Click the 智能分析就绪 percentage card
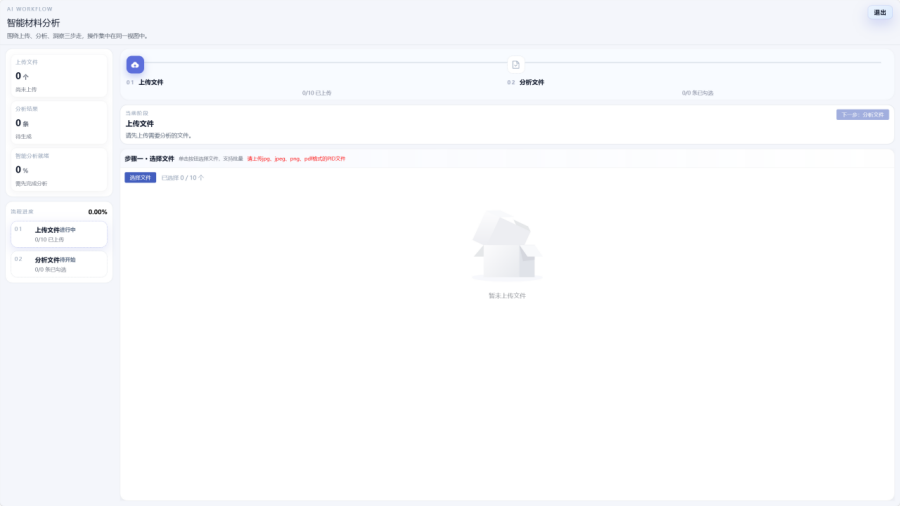 point(59,170)
